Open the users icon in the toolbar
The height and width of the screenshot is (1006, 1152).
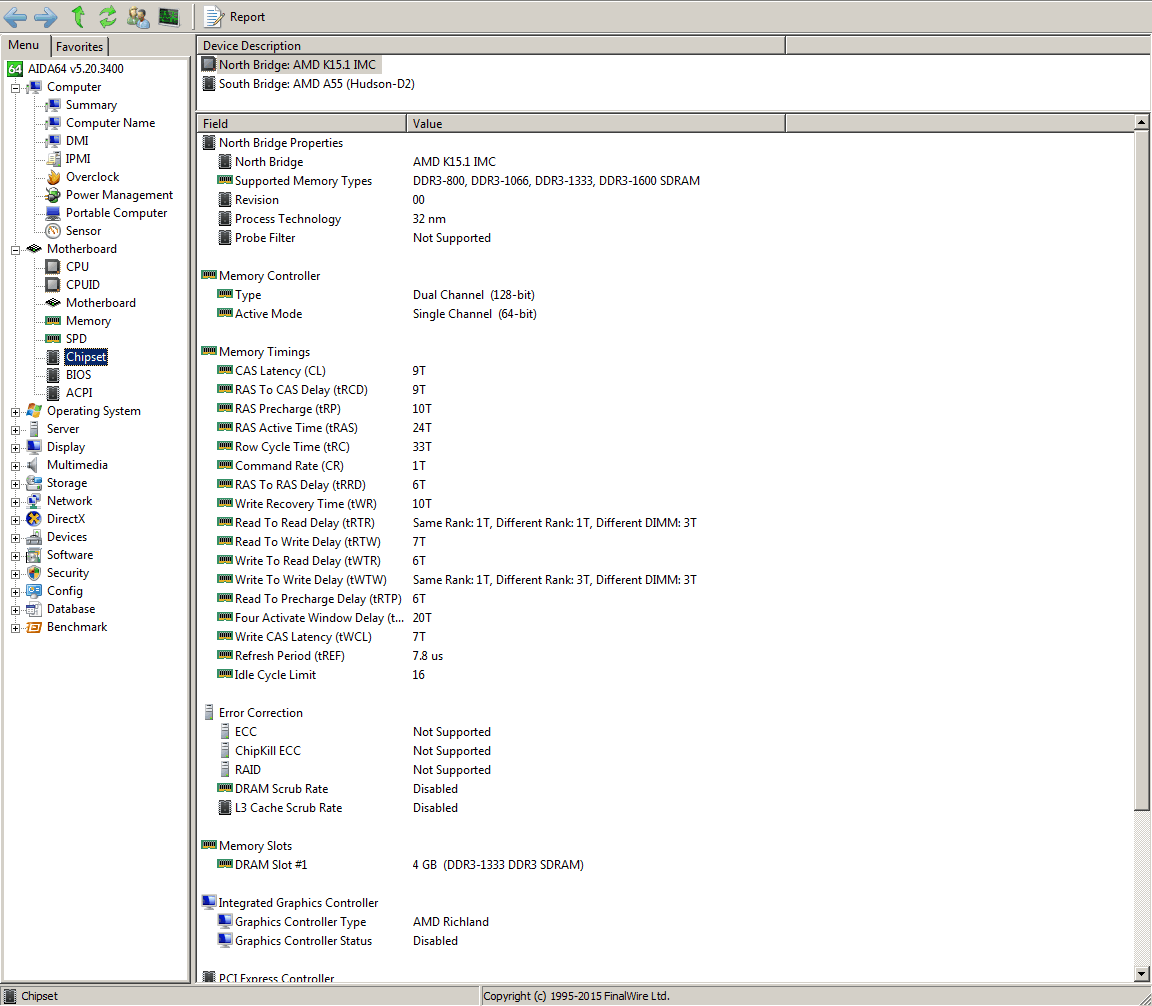coord(138,16)
